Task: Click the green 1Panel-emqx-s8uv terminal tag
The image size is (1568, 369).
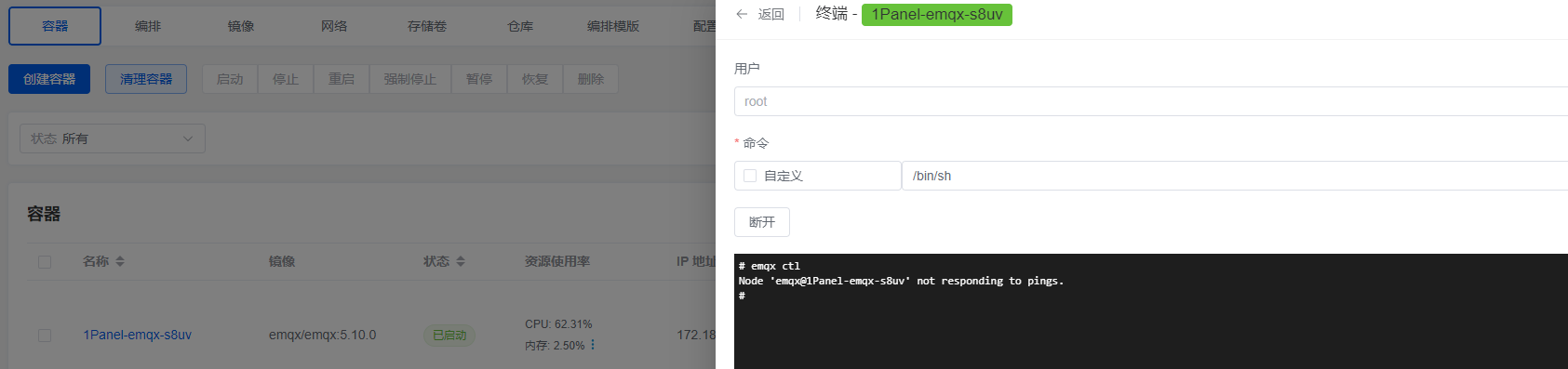Action: click(937, 14)
